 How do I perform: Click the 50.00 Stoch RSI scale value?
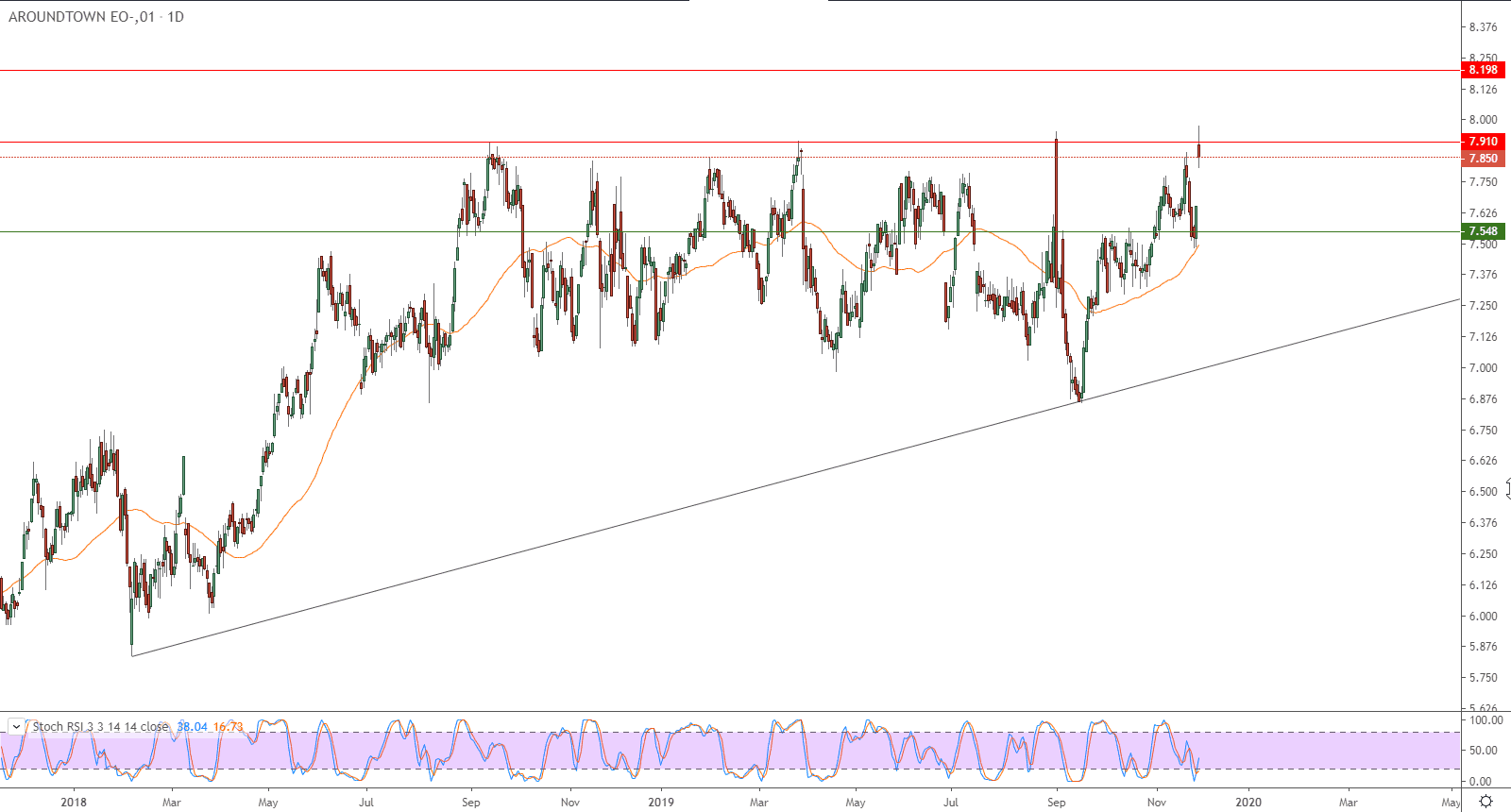point(1484,751)
